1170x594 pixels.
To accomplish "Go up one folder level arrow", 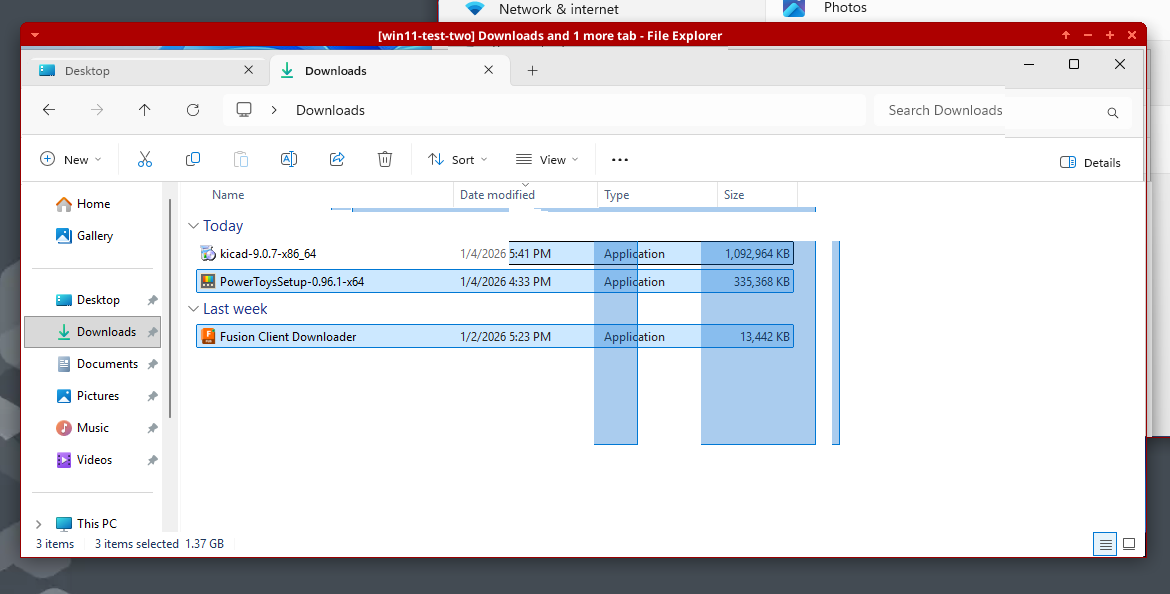I will pos(145,110).
